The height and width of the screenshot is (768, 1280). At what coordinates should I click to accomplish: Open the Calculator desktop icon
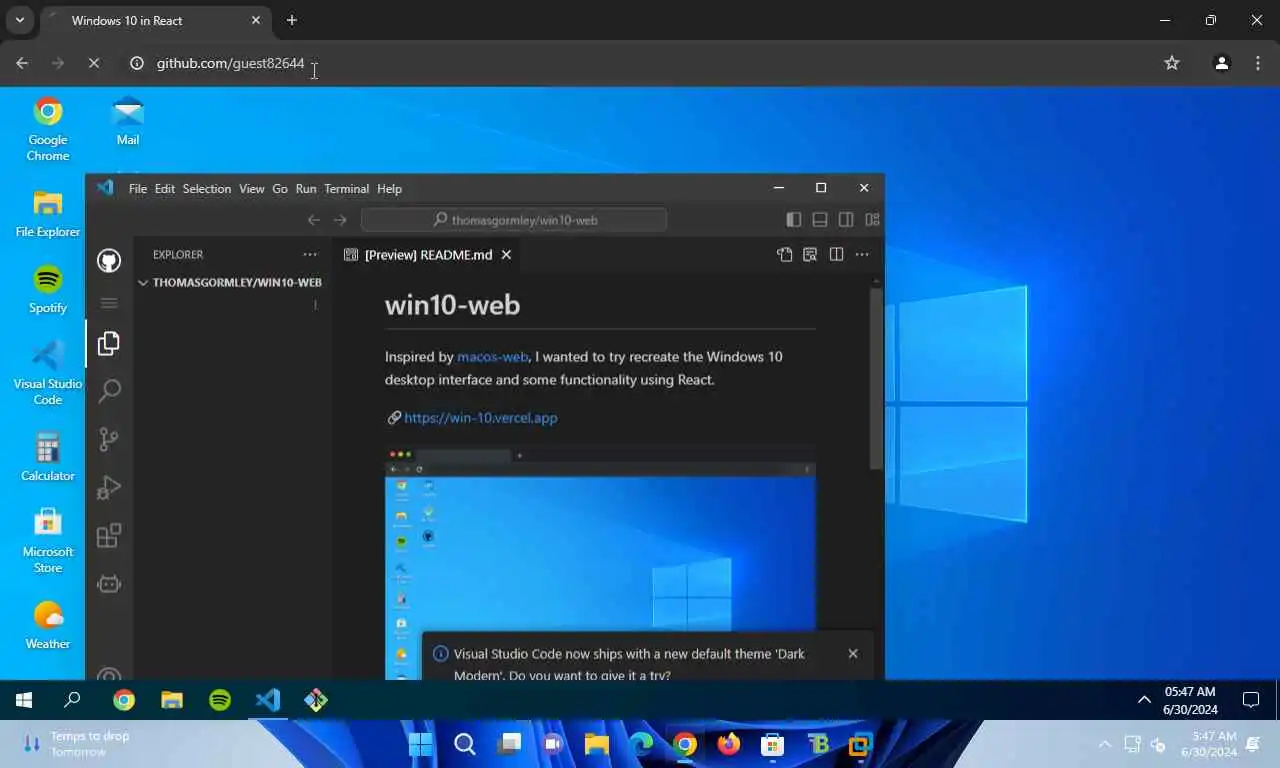point(48,458)
